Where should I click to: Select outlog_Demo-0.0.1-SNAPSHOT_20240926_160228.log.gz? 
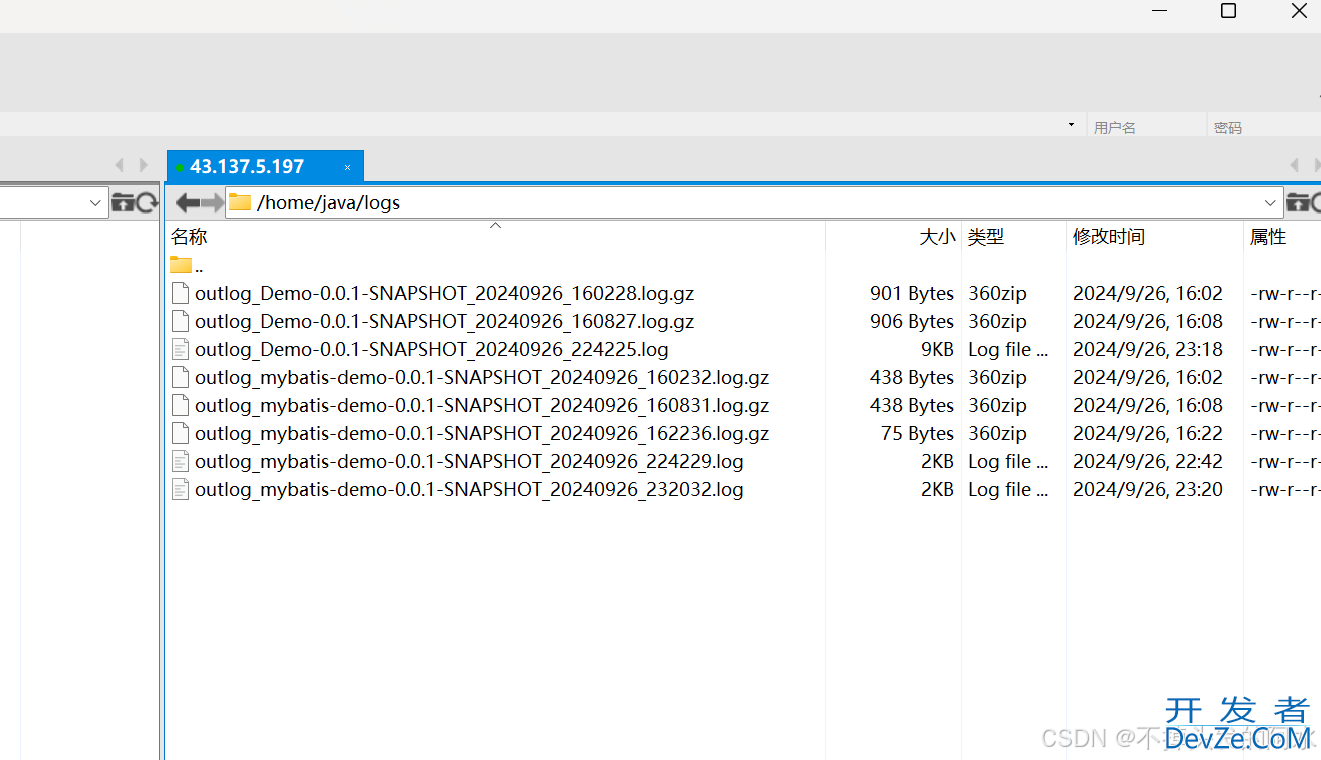pyautogui.click(x=444, y=293)
